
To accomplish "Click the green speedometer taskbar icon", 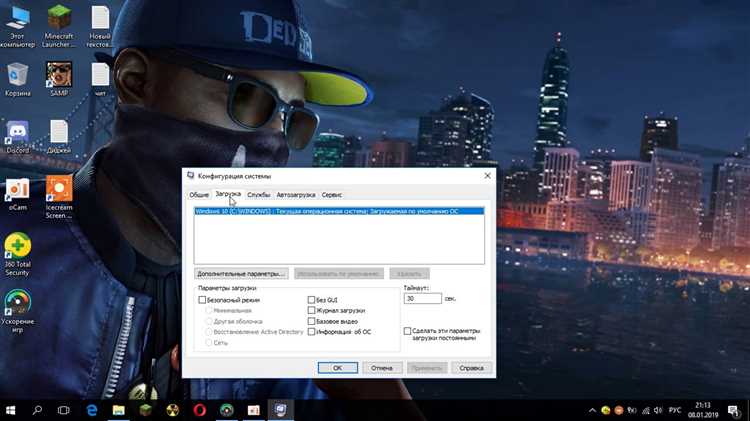I will point(226,410).
